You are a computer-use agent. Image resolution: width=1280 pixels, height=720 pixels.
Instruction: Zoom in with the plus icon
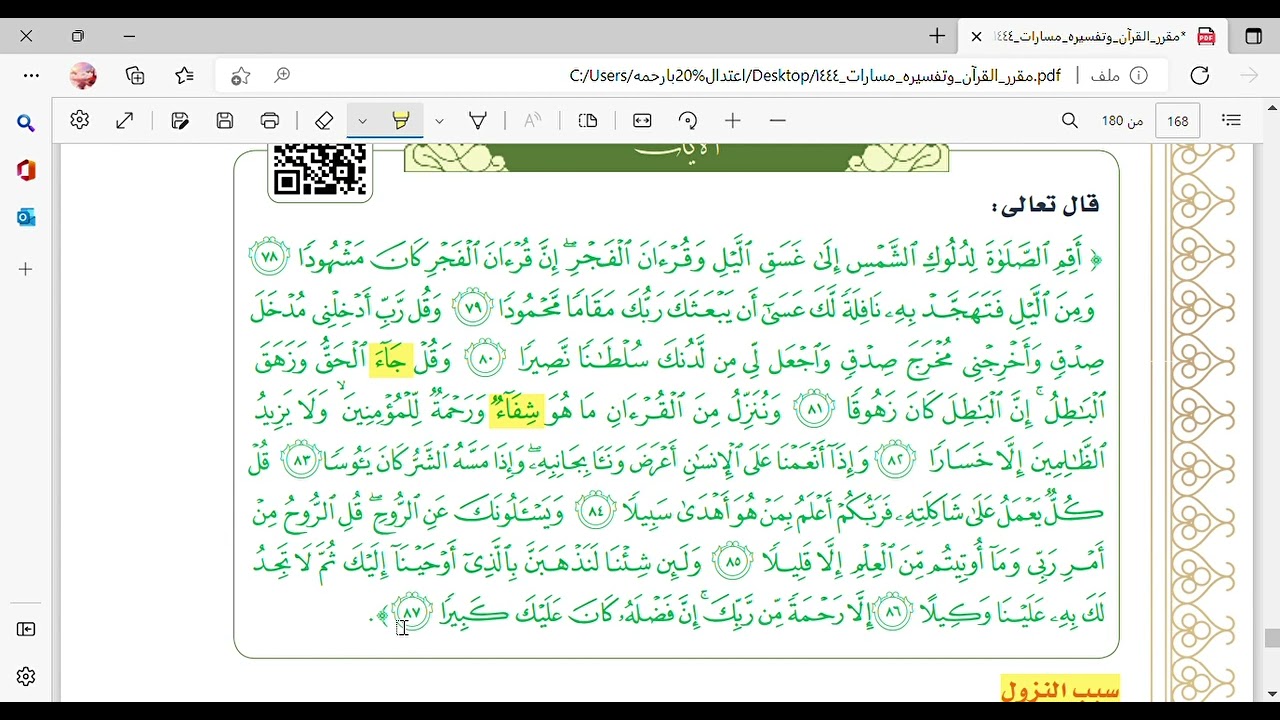733,120
